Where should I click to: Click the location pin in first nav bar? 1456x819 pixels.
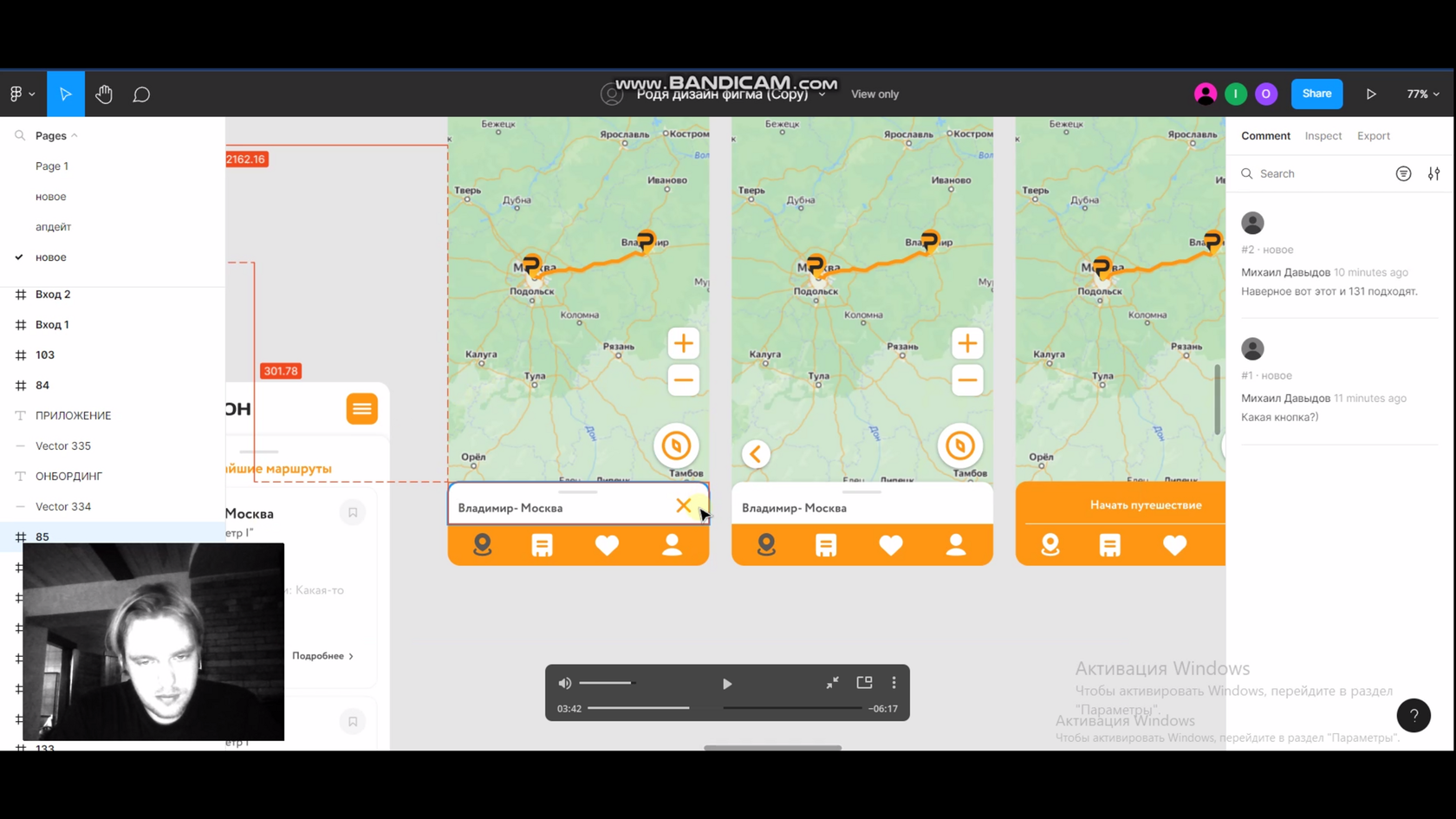coord(483,545)
